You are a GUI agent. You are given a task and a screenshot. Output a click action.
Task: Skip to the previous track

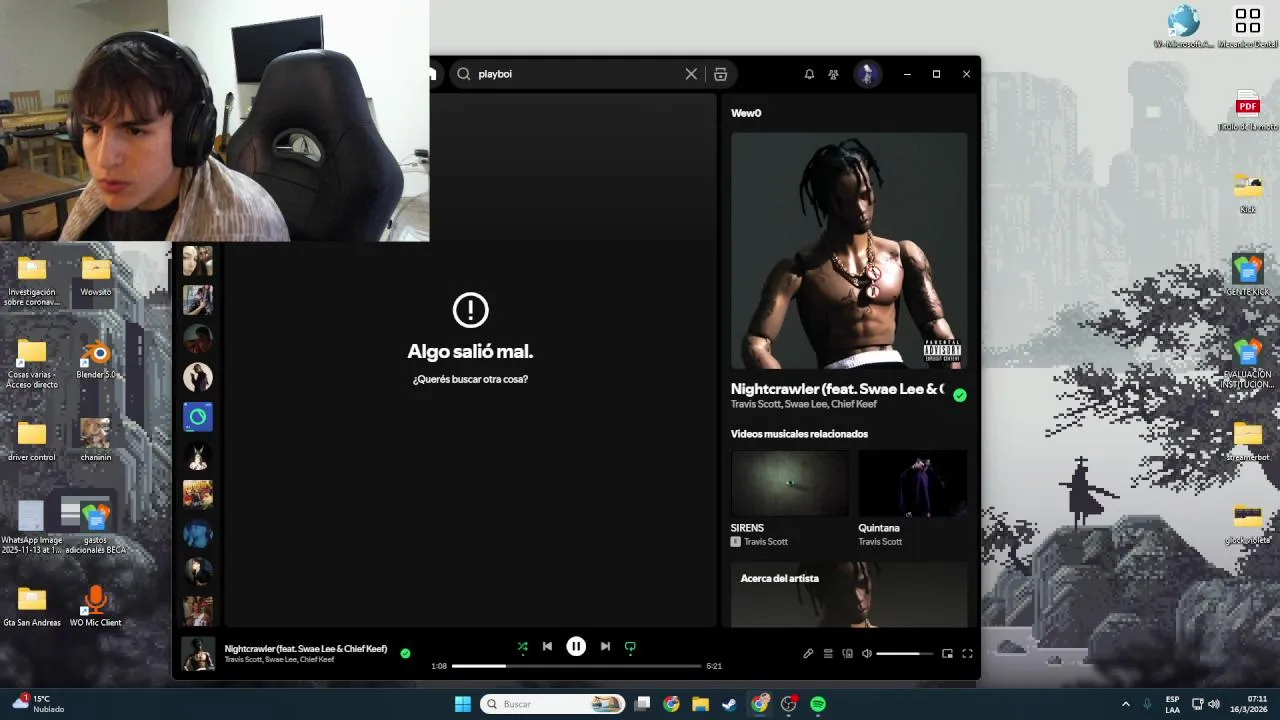547,647
